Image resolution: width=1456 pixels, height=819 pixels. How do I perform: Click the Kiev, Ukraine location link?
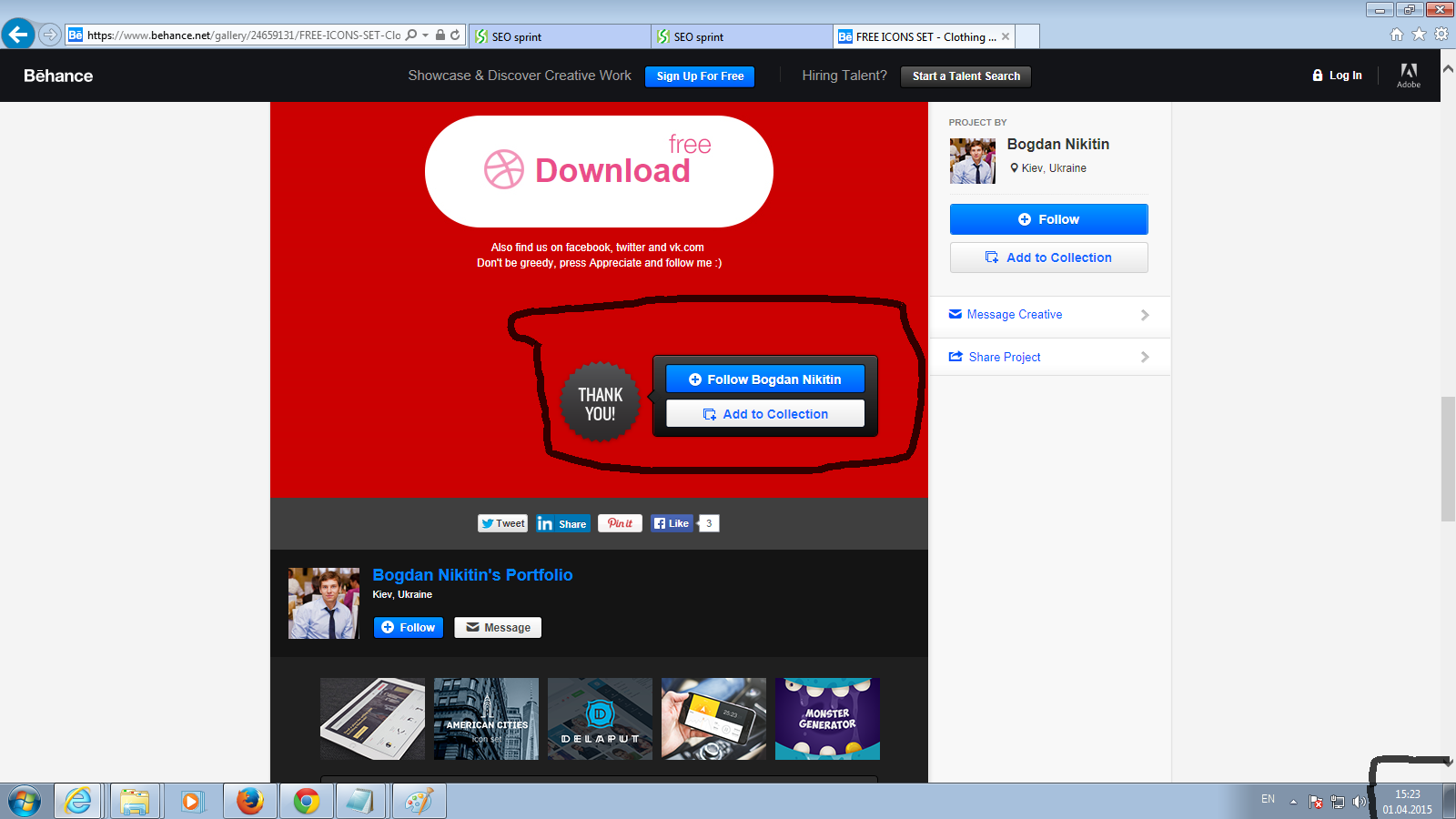tap(1054, 168)
